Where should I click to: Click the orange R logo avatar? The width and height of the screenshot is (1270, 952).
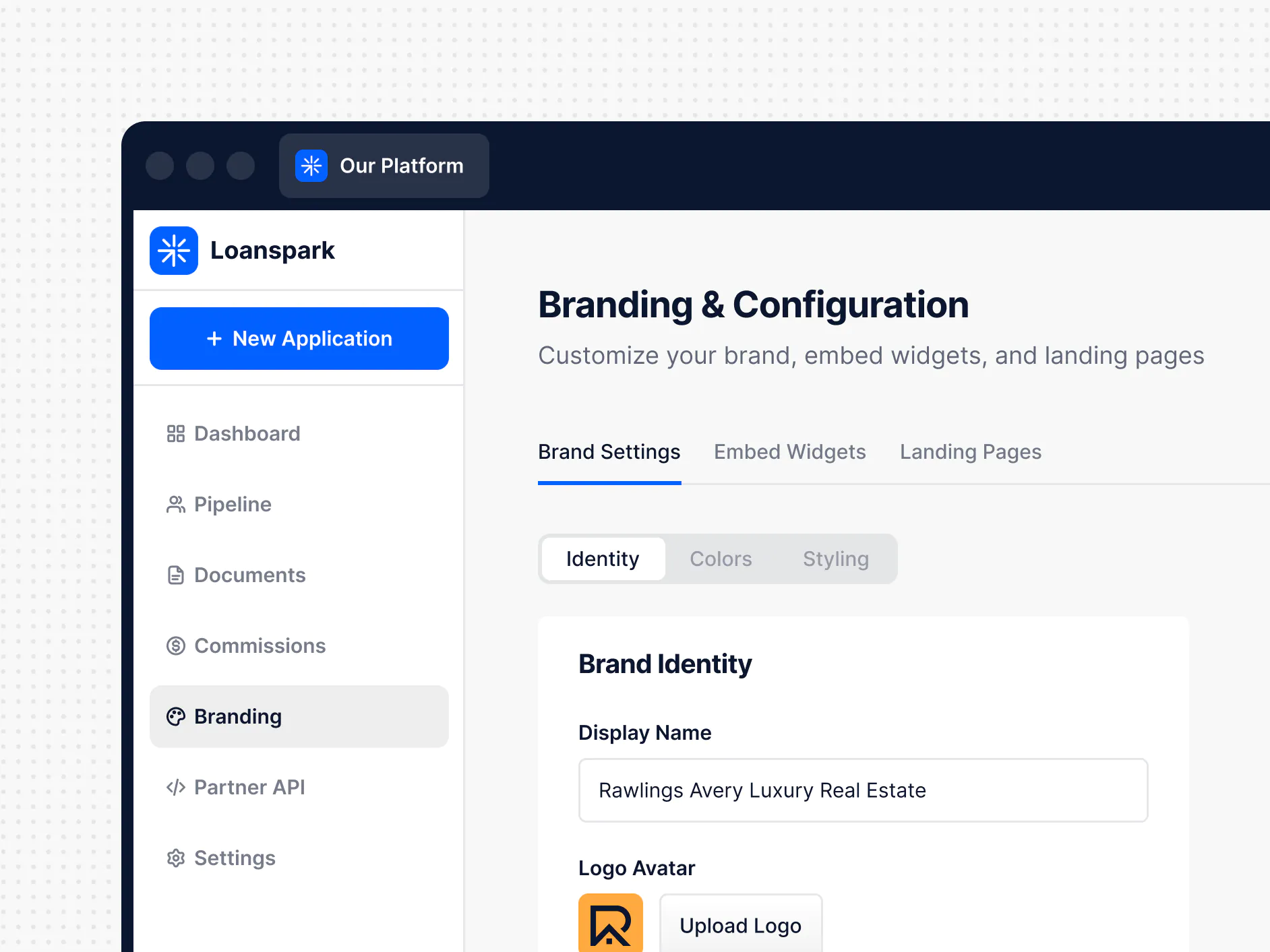[611, 923]
